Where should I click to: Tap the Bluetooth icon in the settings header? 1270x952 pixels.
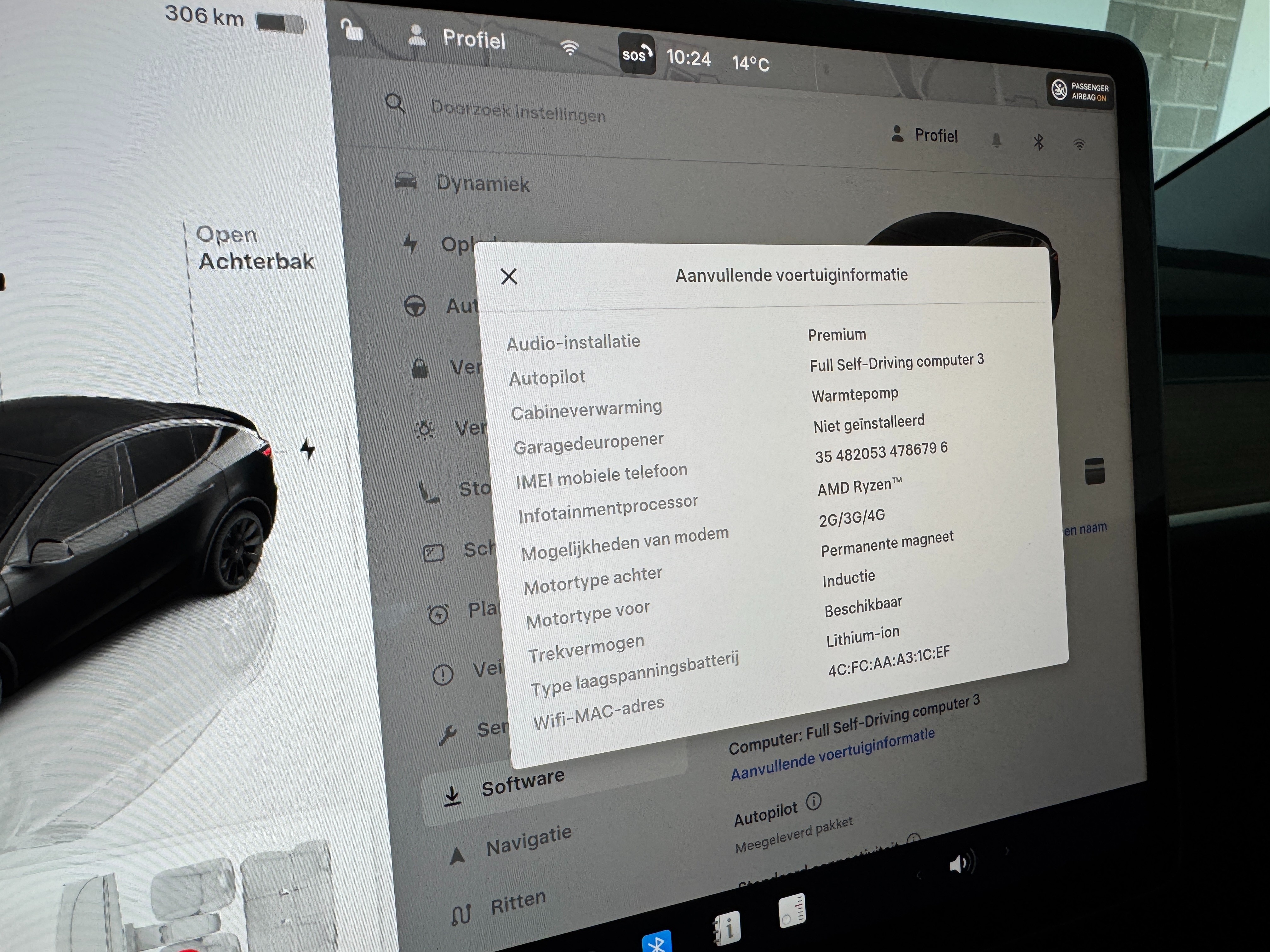tap(1038, 142)
